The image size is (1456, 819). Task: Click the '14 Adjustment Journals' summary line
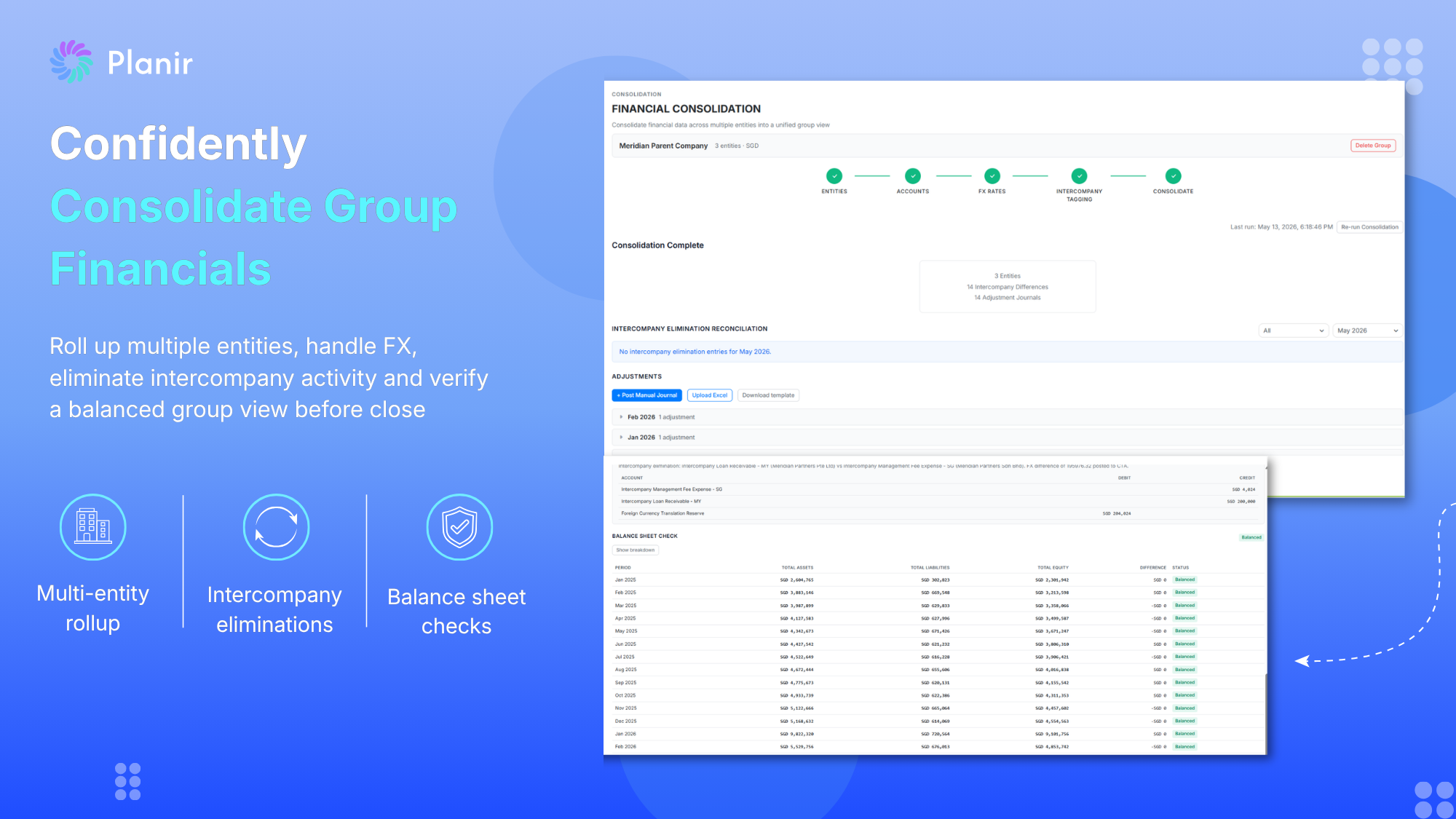[1008, 298]
